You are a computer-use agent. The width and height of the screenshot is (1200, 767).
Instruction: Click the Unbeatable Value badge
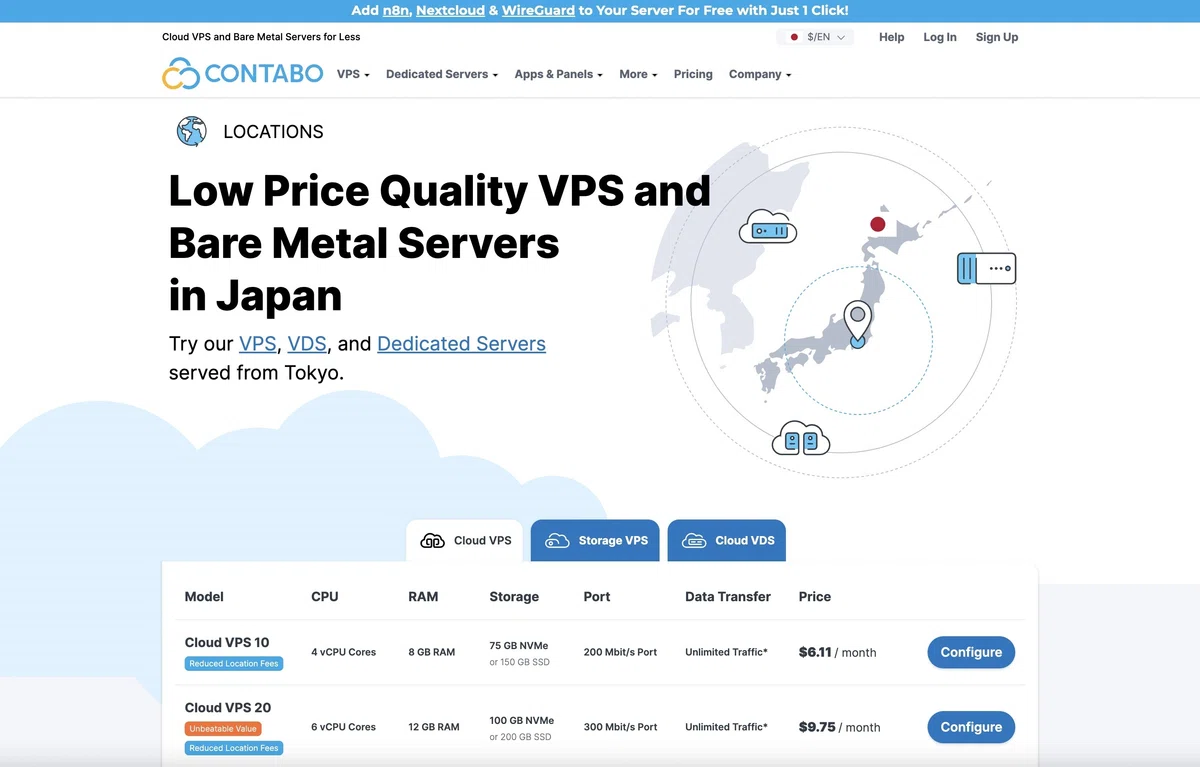pos(224,729)
